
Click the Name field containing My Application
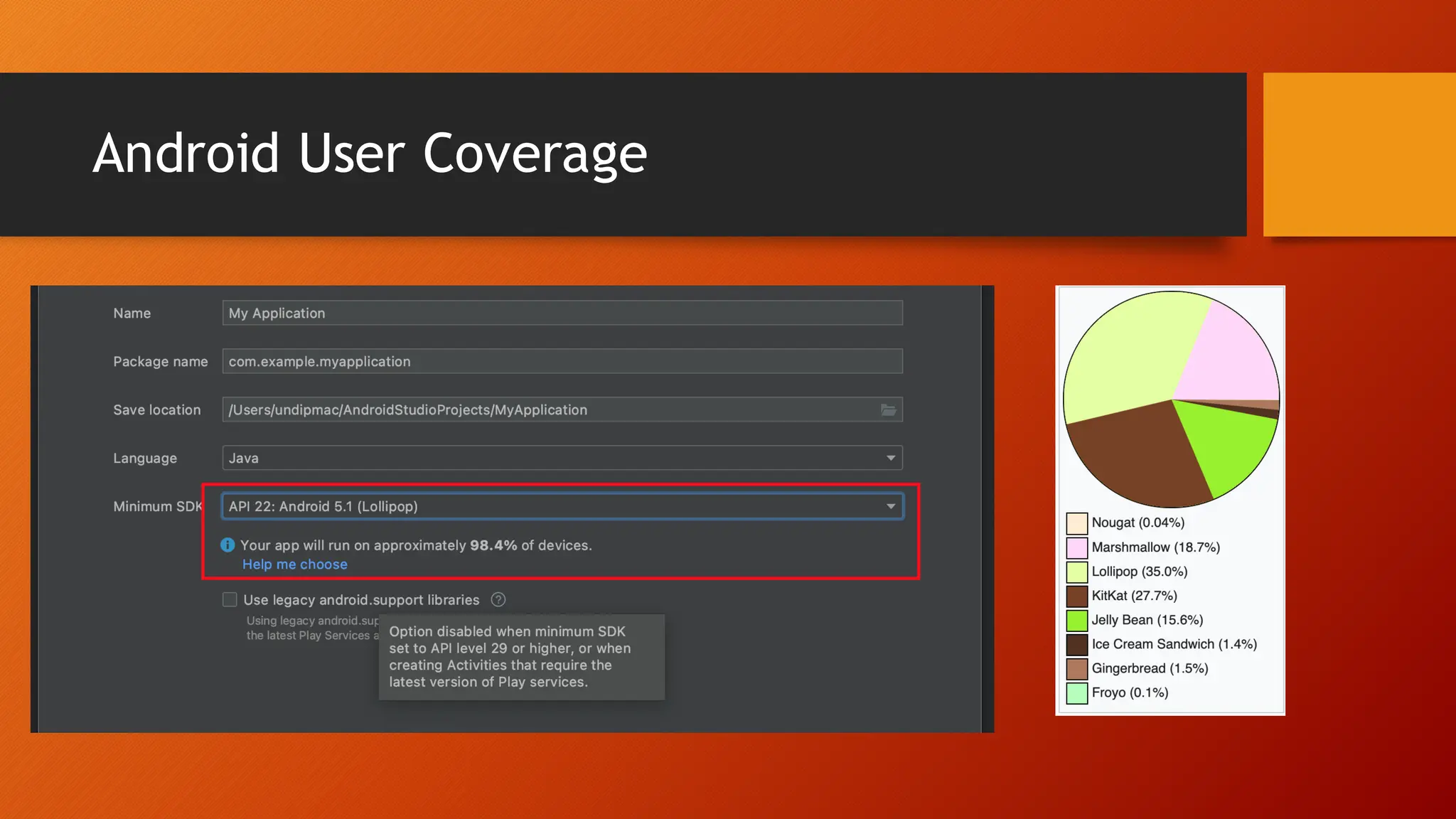[562, 313]
